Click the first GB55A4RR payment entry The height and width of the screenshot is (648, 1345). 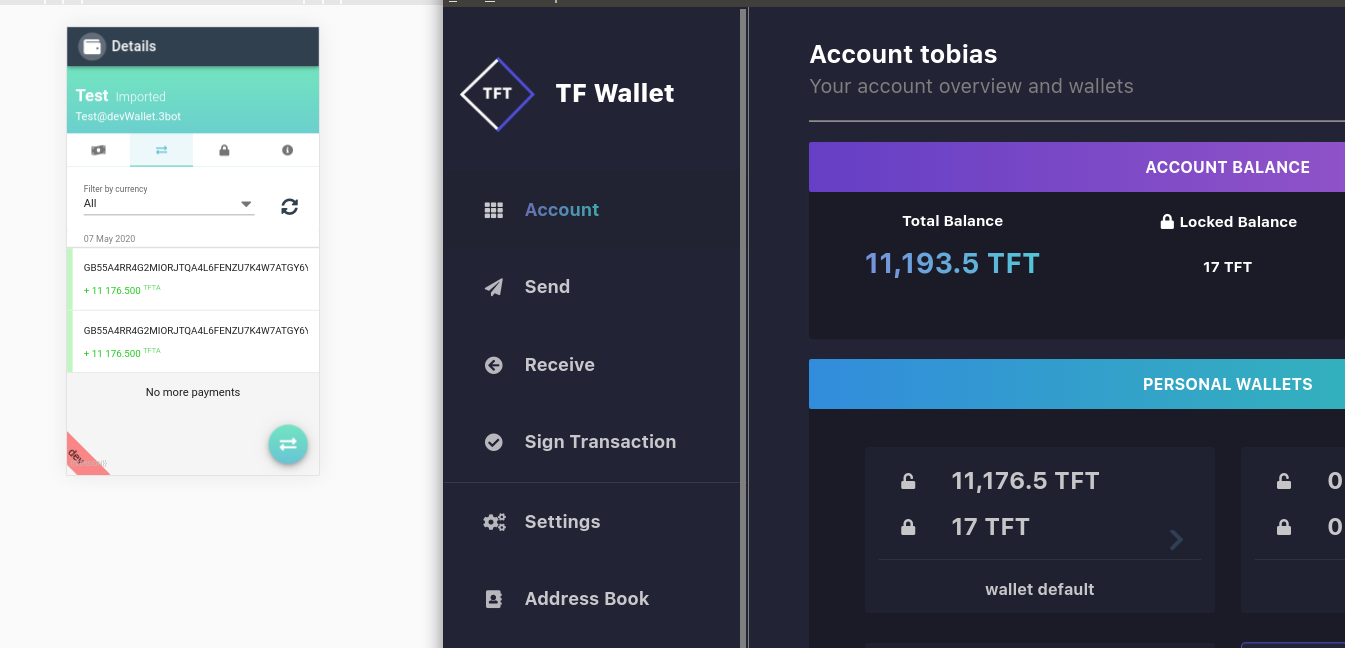coord(193,278)
